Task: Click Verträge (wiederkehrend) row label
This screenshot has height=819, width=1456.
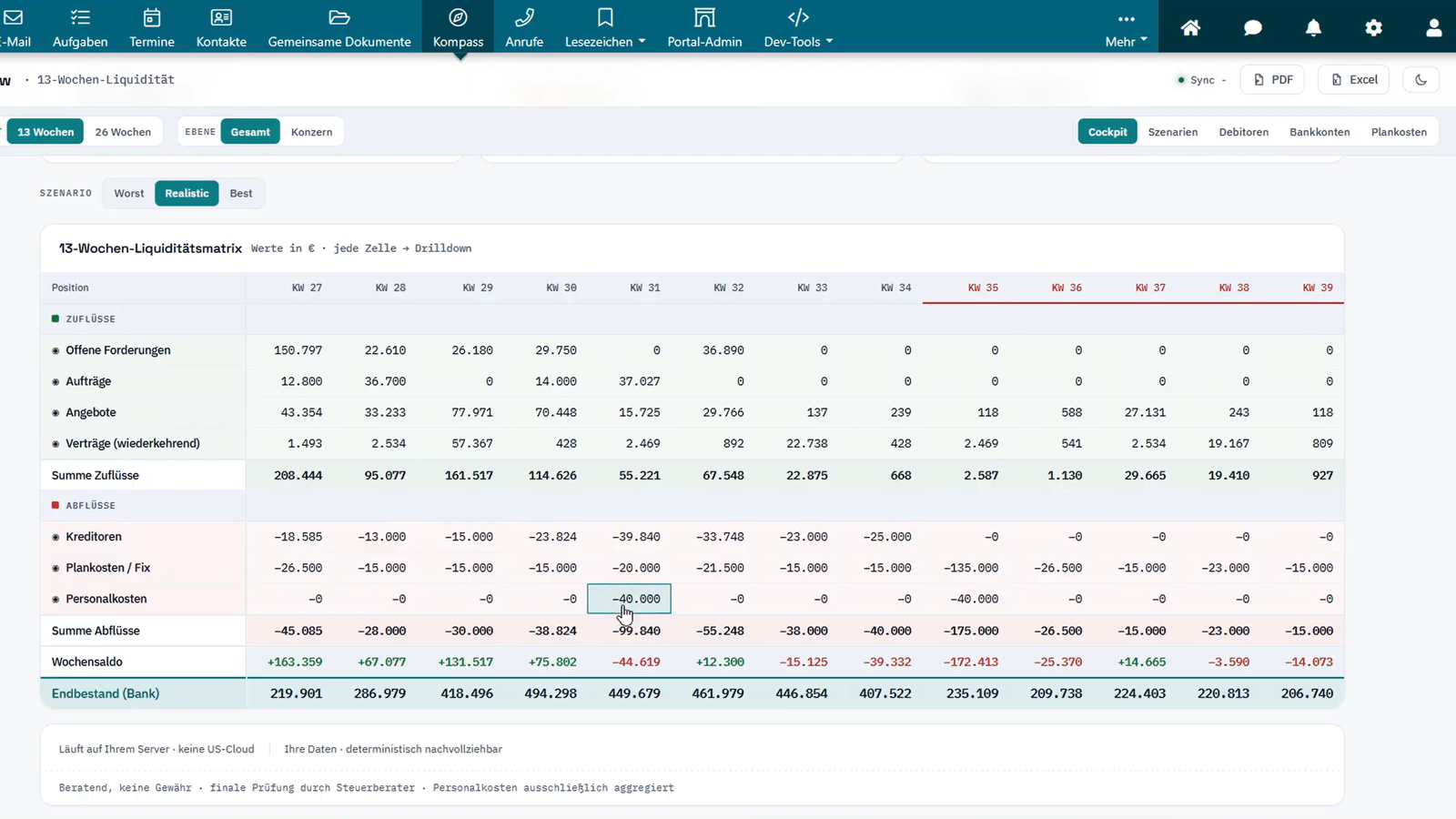Action: click(133, 443)
